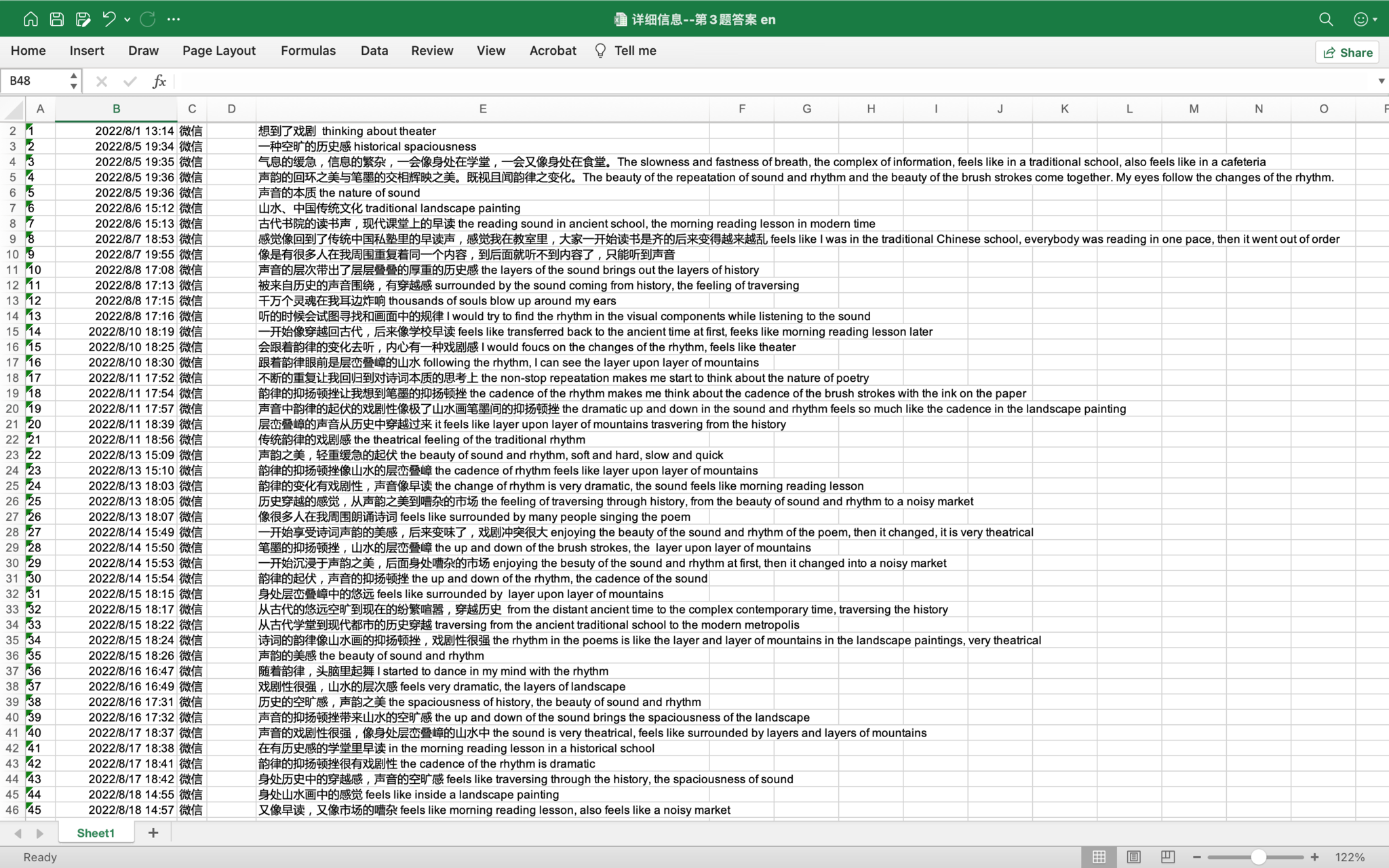Switch to Page Break Preview icon
Viewport: 1389px width, 868px height.
[1167, 857]
